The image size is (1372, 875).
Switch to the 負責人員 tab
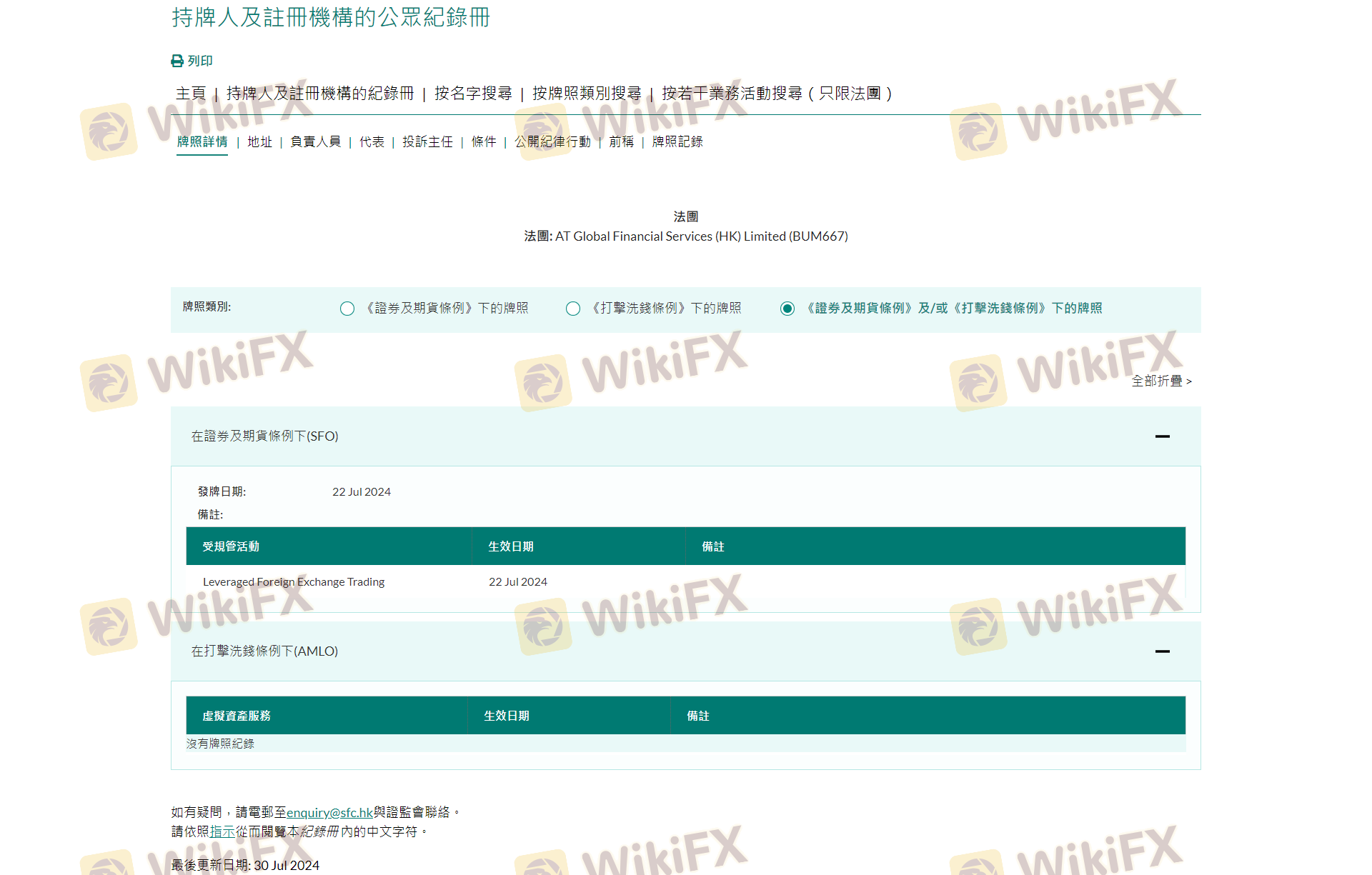[315, 142]
